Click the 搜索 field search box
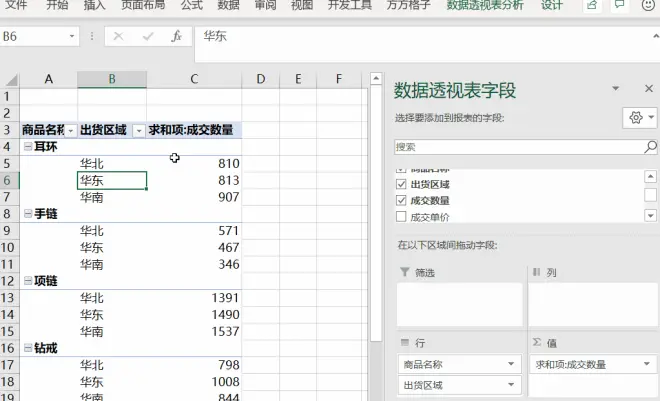 (519, 147)
